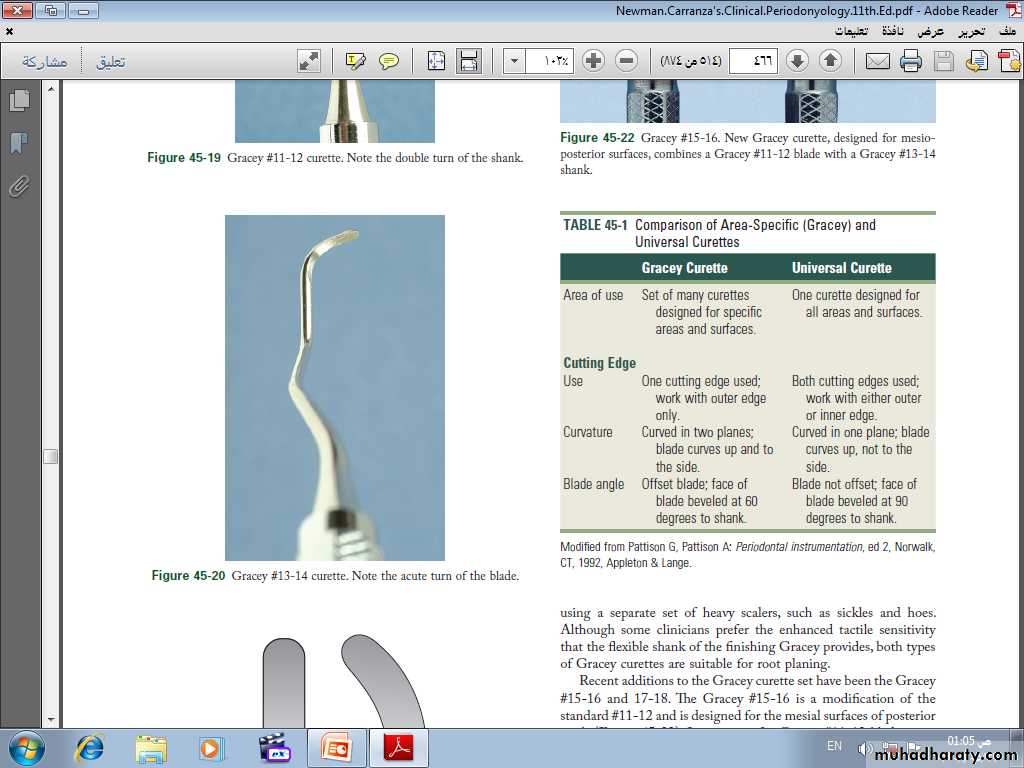1024x768 pixels.
Task: Open the مشاركة (Share) pane
Action: (x=45, y=62)
